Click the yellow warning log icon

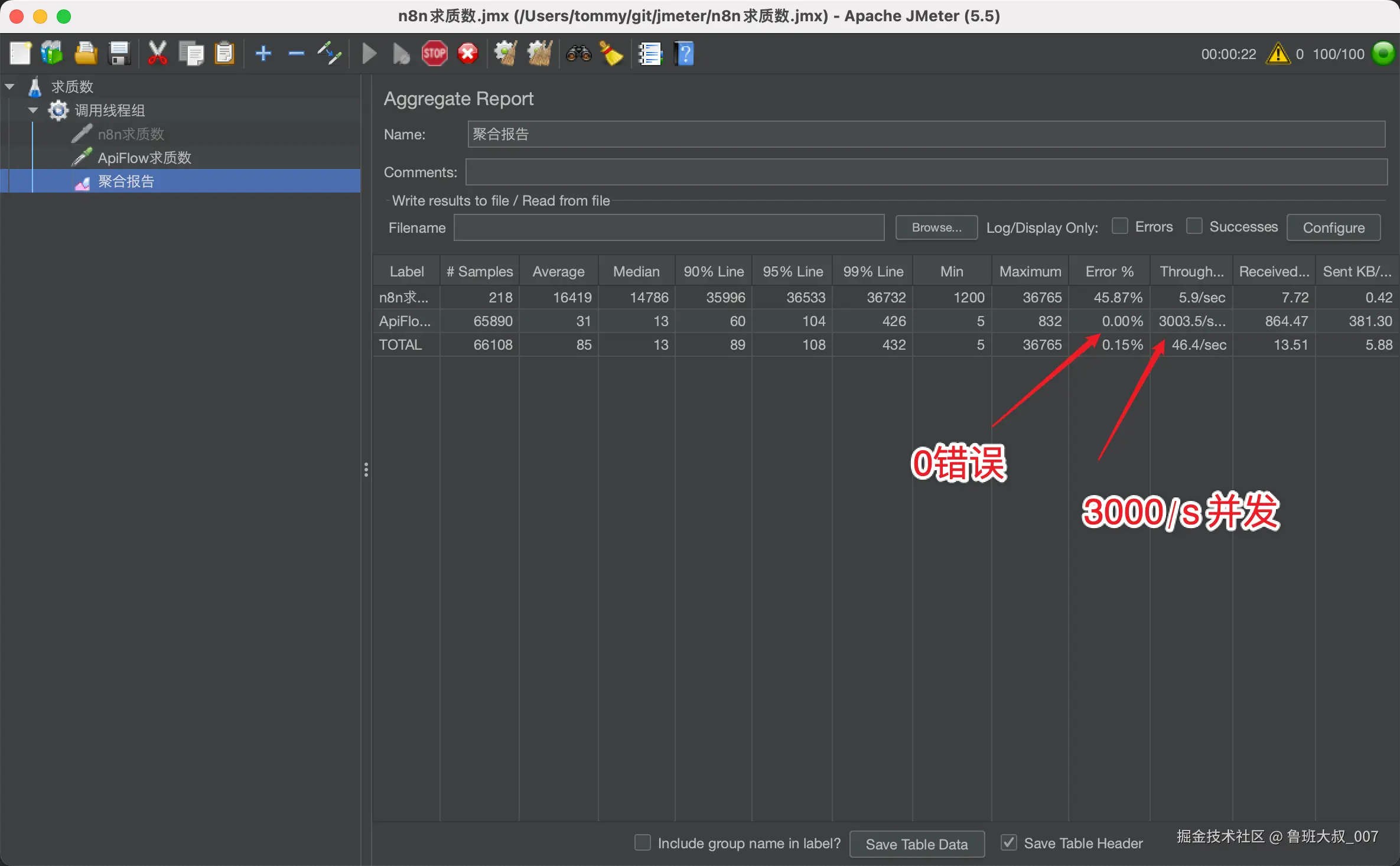point(1278,54)
